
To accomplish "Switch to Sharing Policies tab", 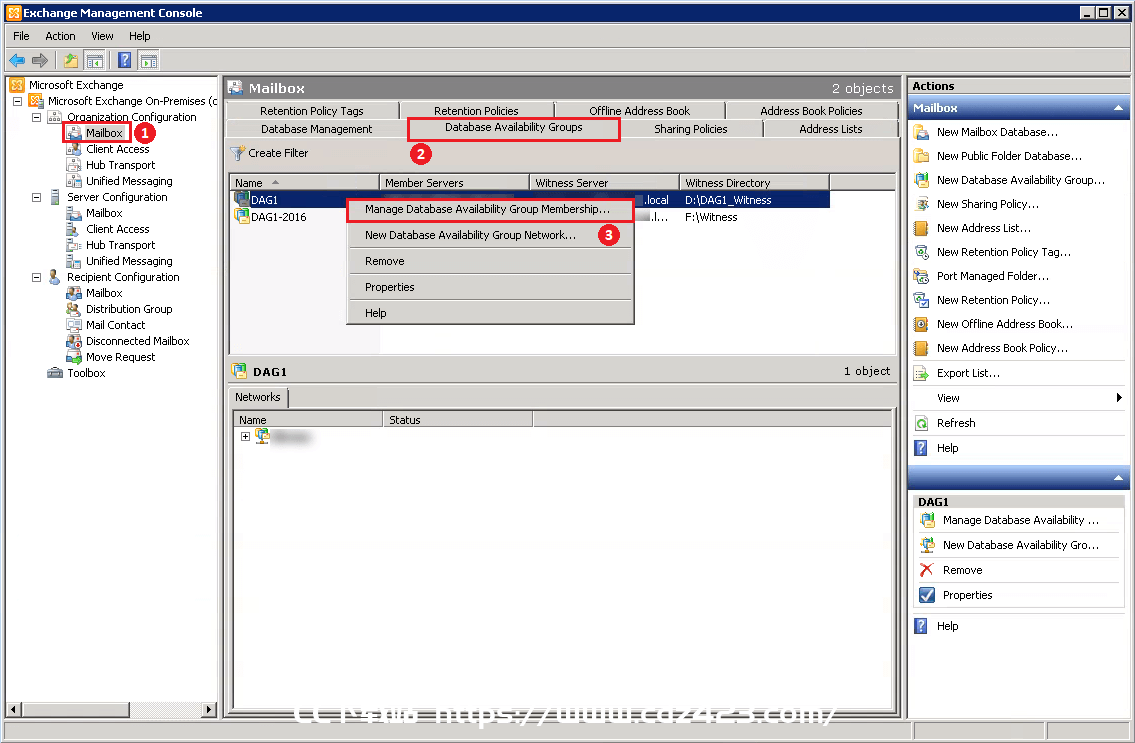I will (x=691, y=129).
